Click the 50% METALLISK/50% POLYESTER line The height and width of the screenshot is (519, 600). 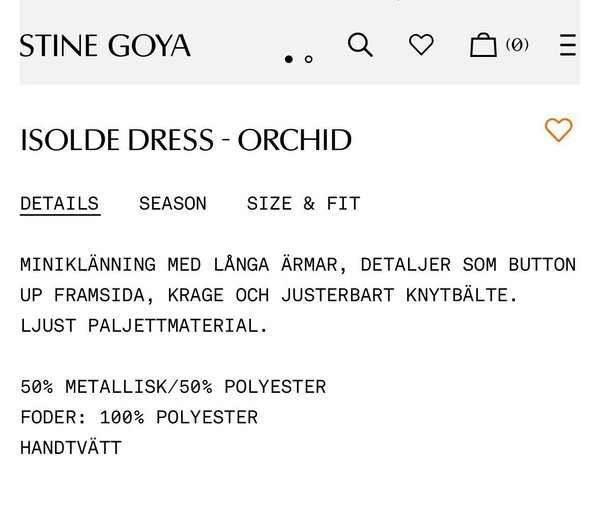173,387
